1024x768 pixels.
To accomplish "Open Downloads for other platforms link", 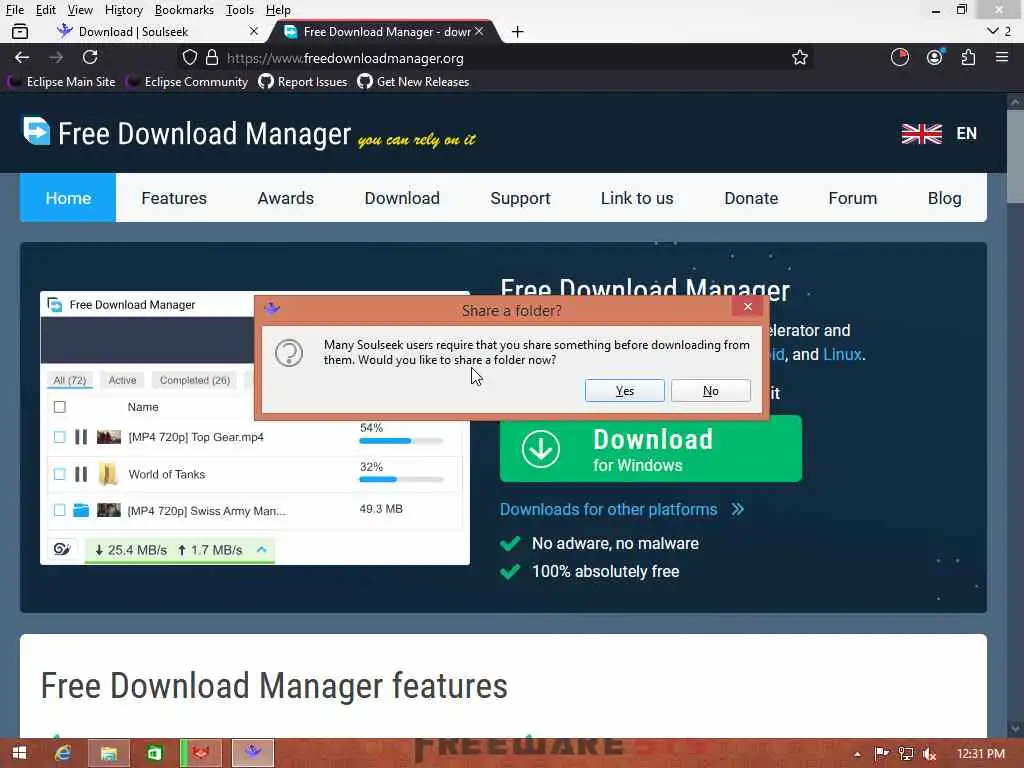I will tap(622, 509).
